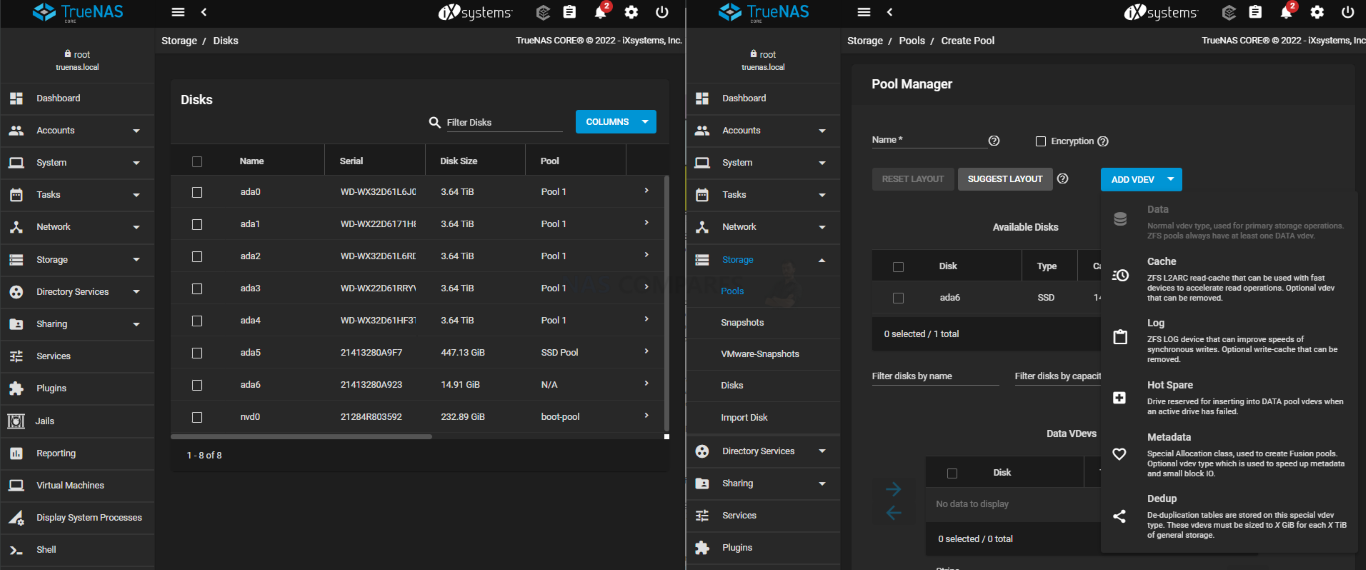Move disks left with arrow from Data VDevs
Image resolution: width=1366 pixels, height=570 pixels.
[893, 513]
